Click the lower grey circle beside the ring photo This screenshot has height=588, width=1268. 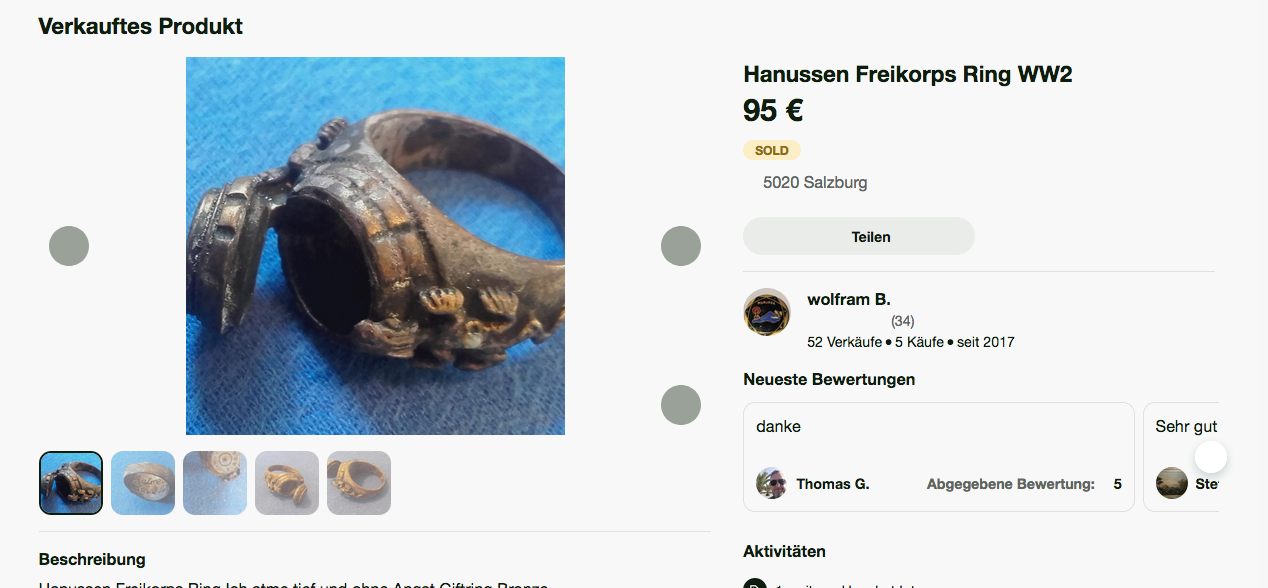[681, 405]
